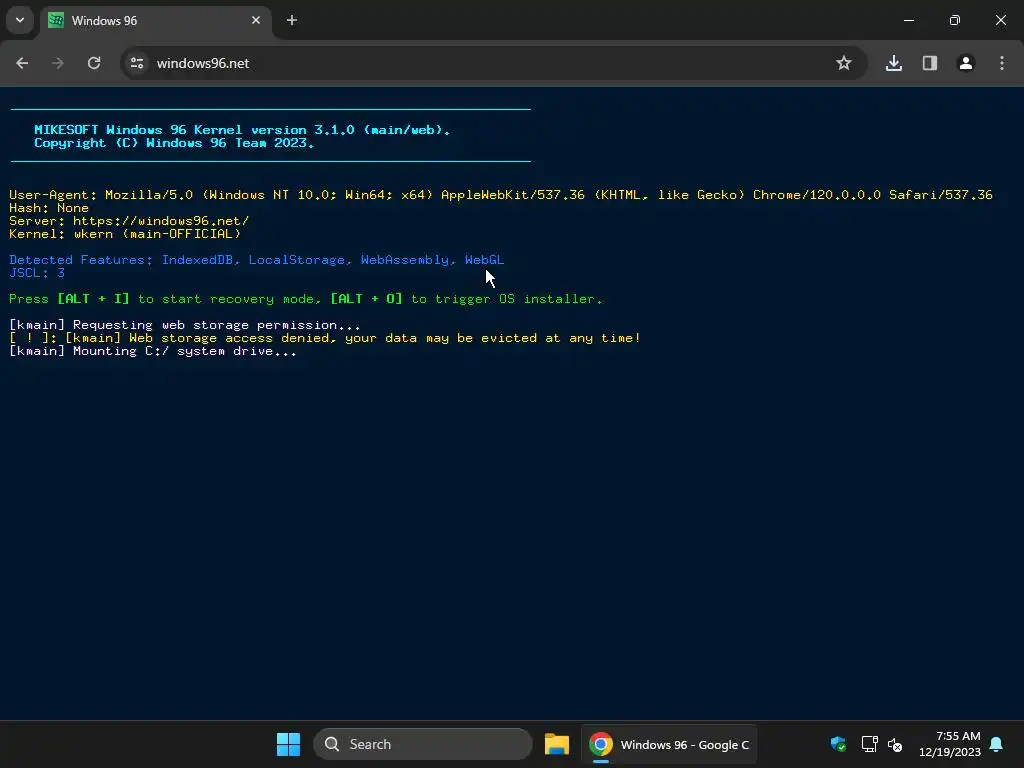Select the Windows 96 - Google Chrome taskbar item
The height and width of the screenshot is (768, 1024).
[x=669, y=744]
